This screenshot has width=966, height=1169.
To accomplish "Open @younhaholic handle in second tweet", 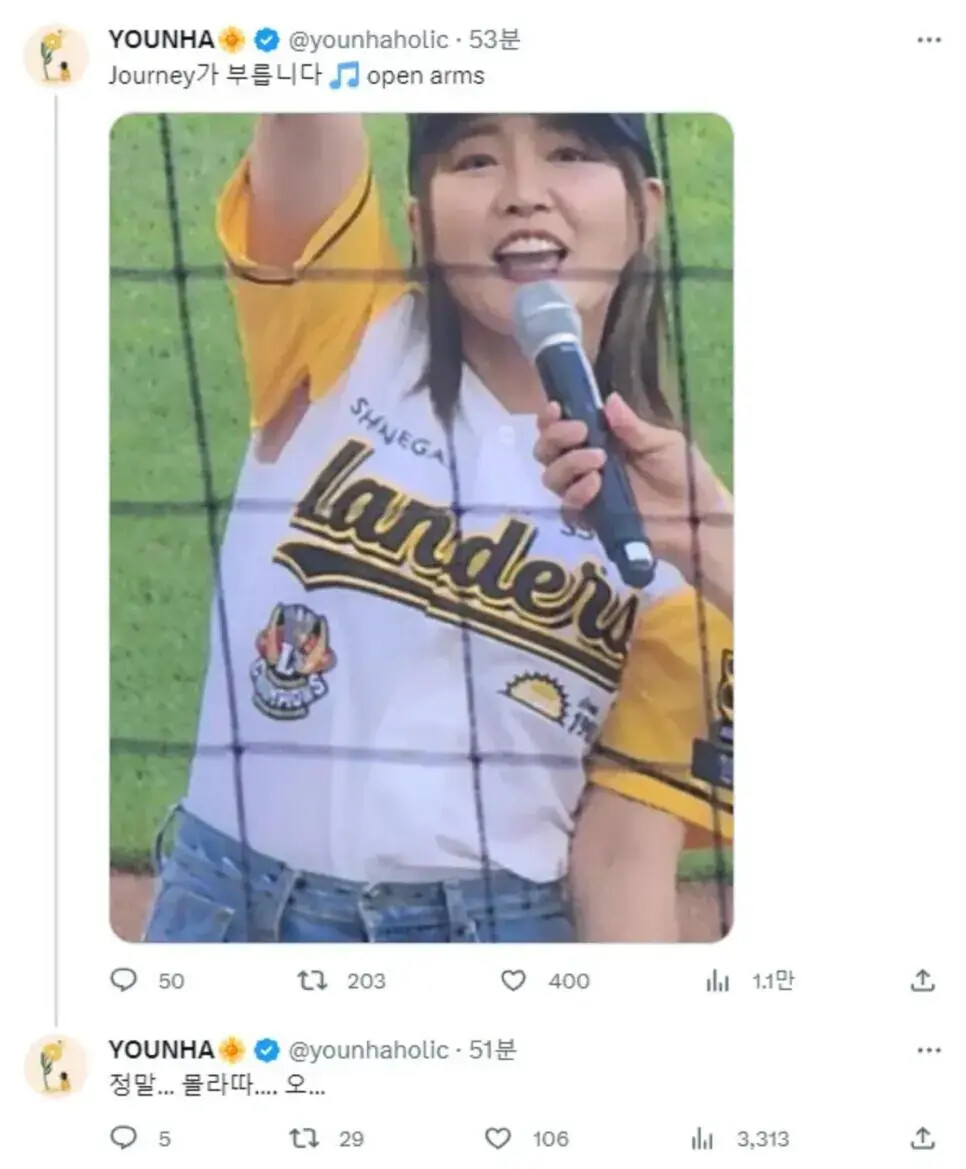I will (x=368, y=1050).
